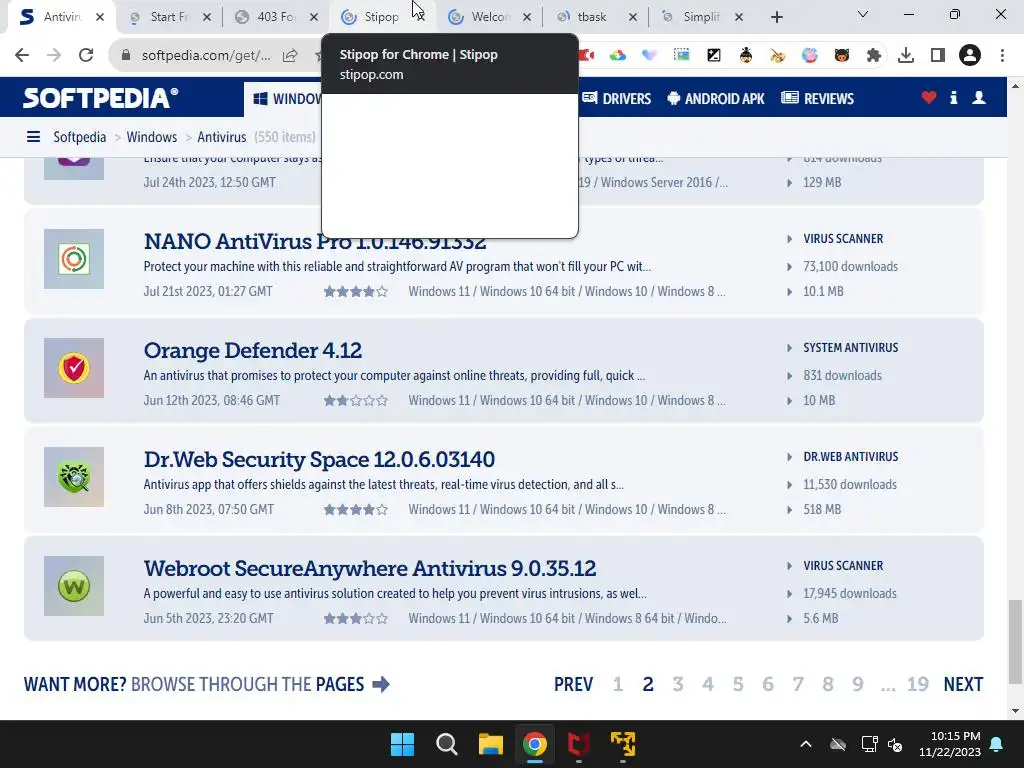The width and height of the screenshot is (1024, 768).
Task: Open the Android APK section
Action: point(716,99)
